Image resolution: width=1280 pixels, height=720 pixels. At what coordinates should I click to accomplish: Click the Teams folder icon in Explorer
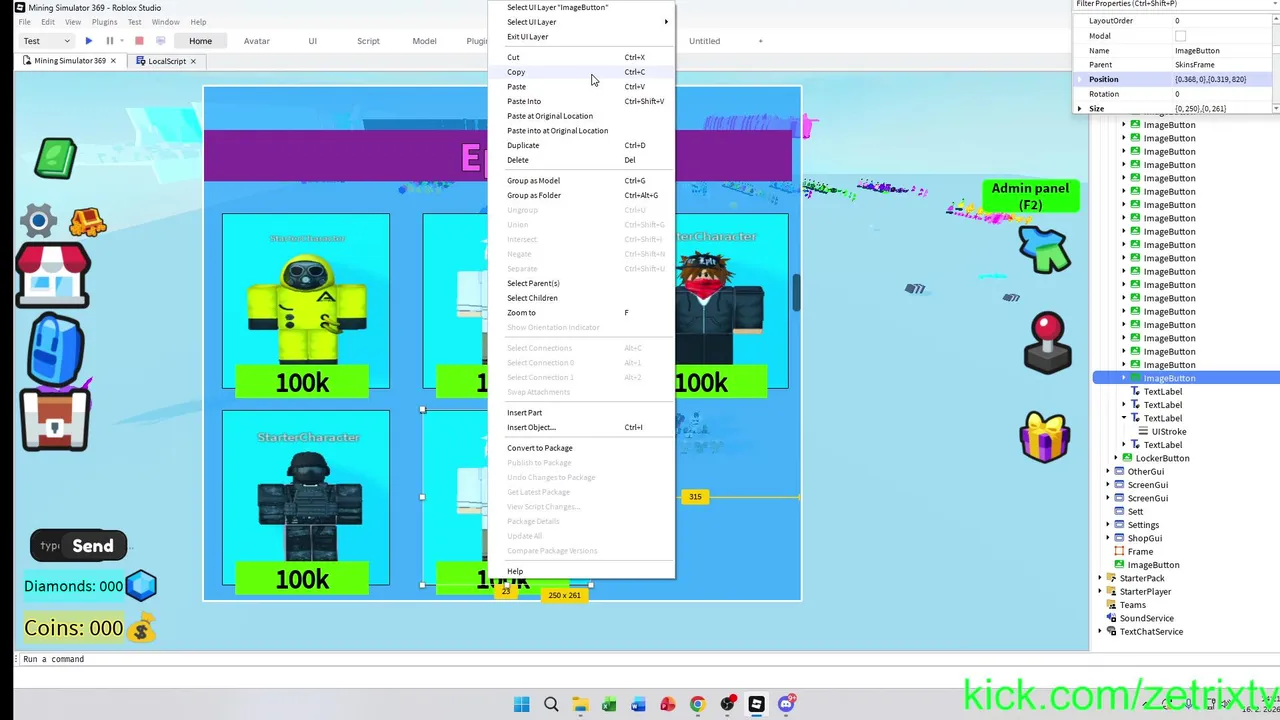[1111, 605]
